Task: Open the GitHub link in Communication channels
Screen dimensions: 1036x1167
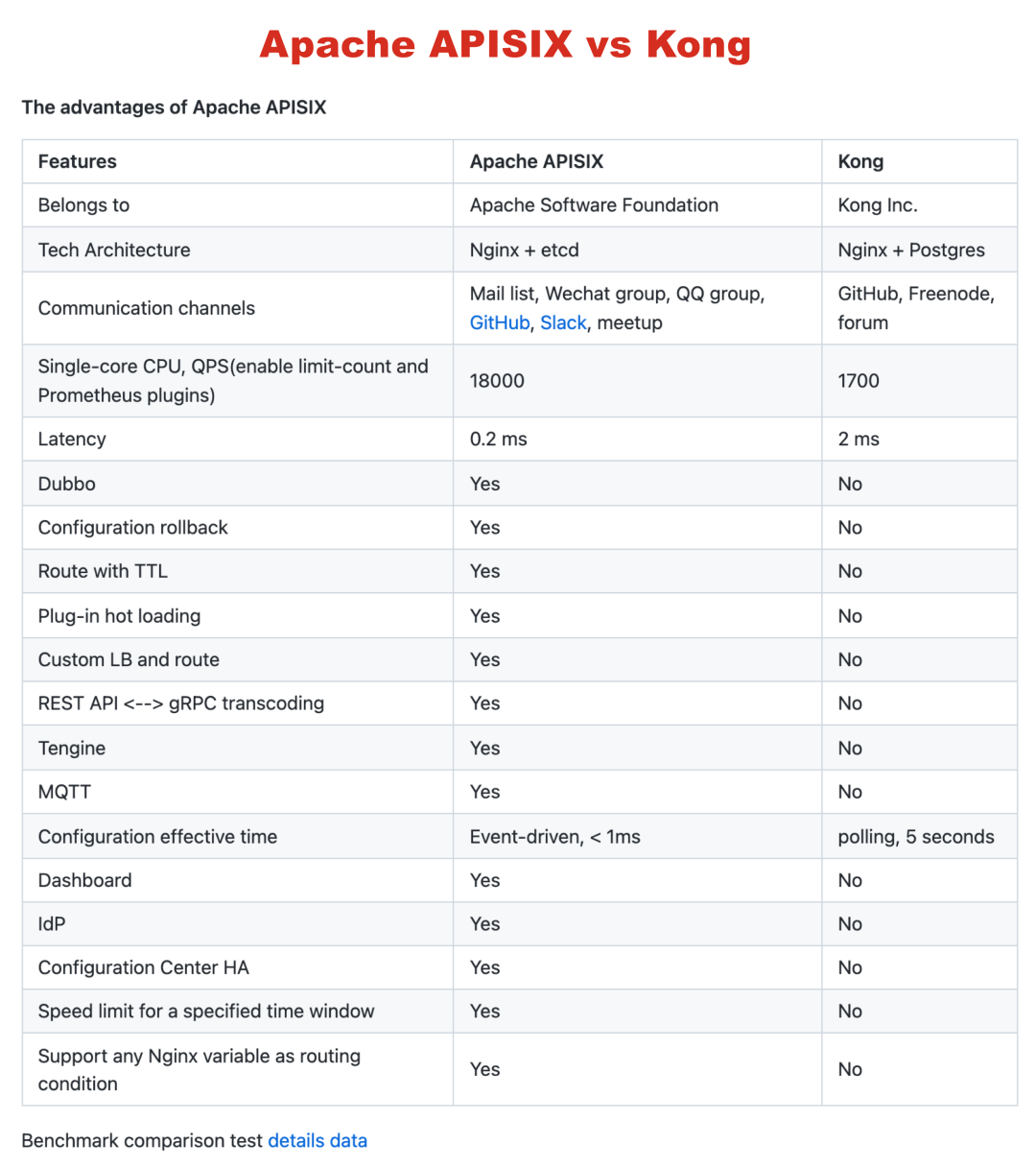Action: pyautogui.click(x=499, y=323)
